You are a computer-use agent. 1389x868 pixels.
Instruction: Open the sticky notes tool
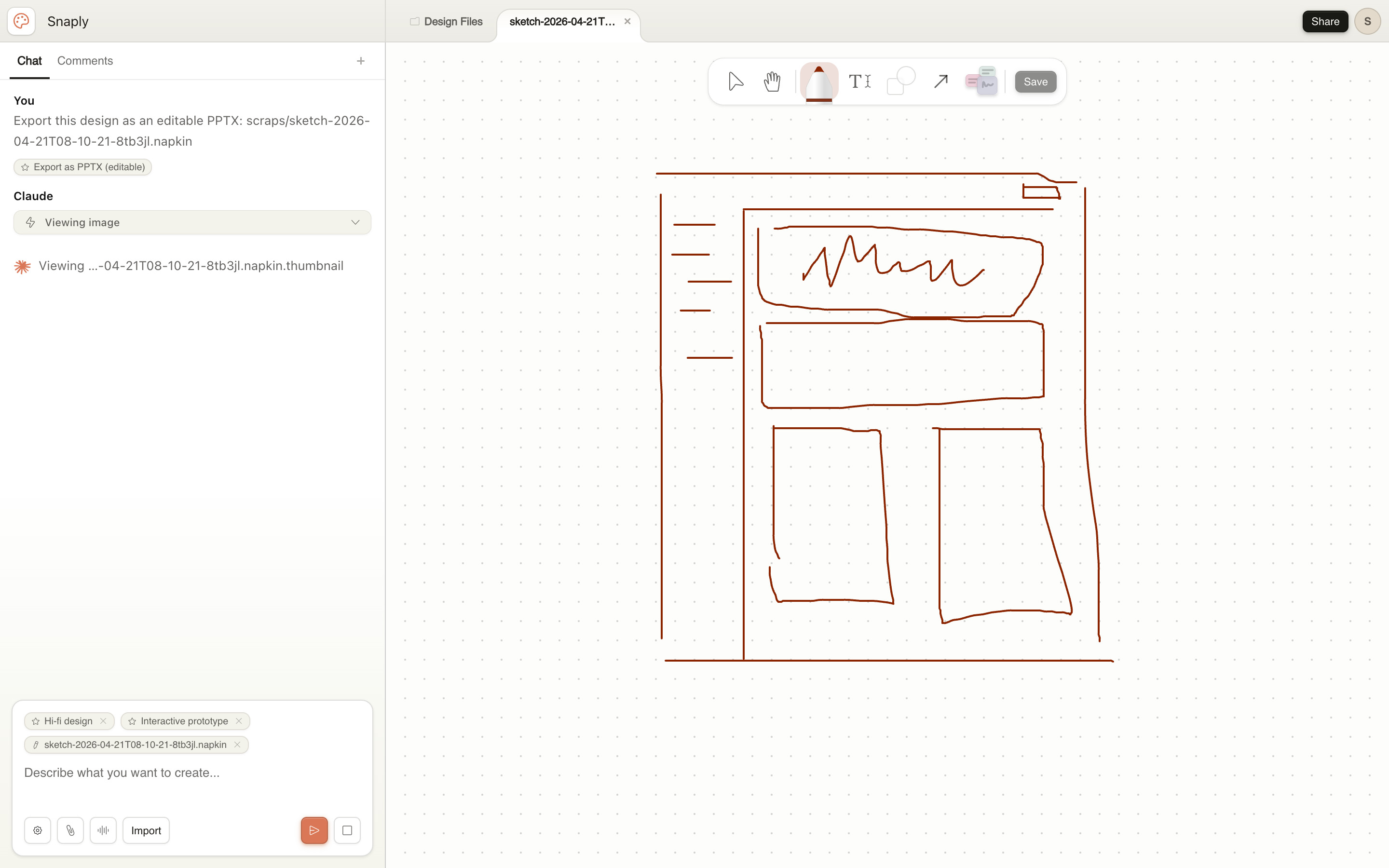point(981,81)
